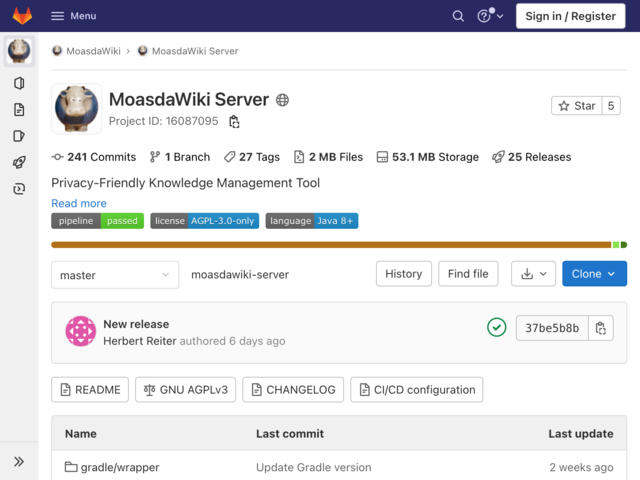This screenshot has width=640, height=480.
Task: Open the hamburger Menu
Action: 74,16
